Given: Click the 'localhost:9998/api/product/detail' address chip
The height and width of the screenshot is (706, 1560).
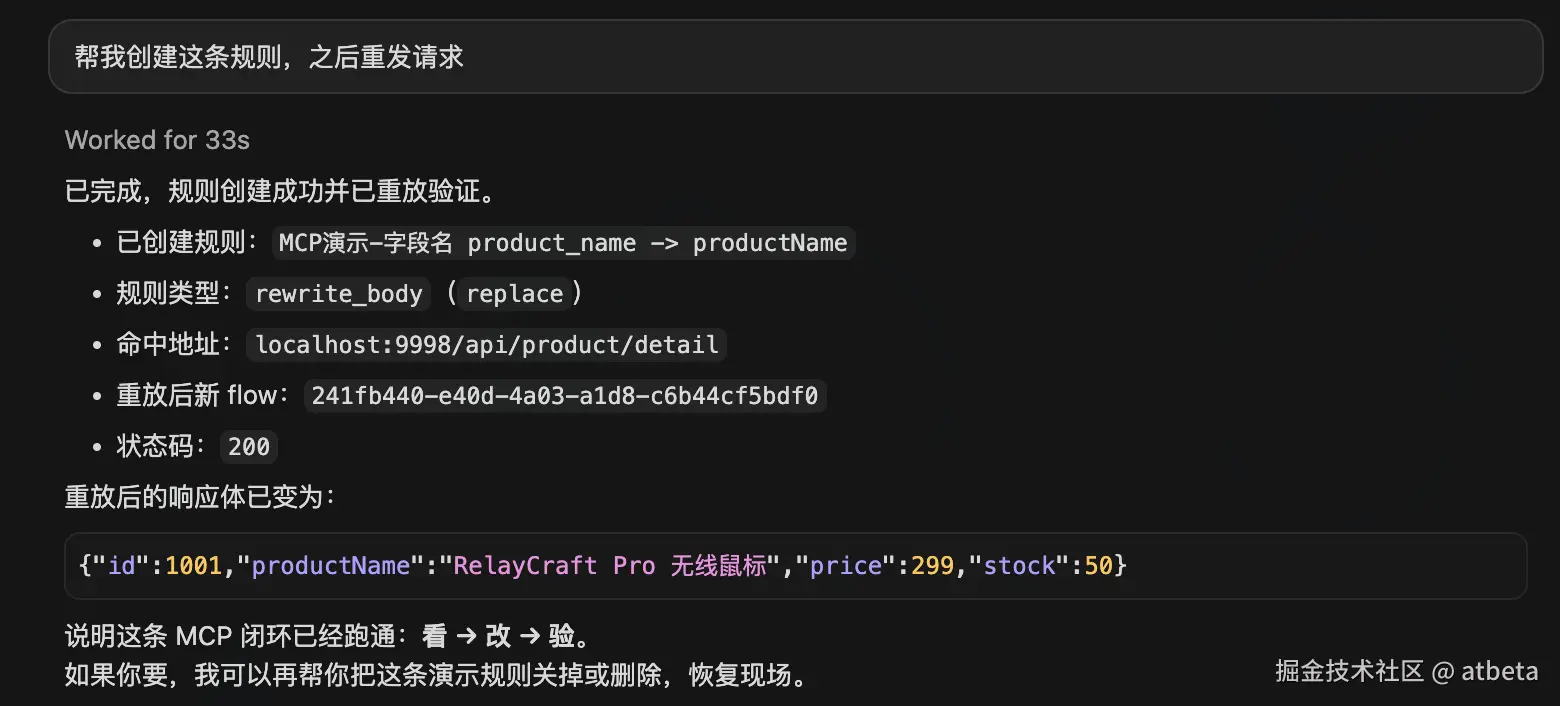Looking at the screenshot, I should (x=487, y=345).
